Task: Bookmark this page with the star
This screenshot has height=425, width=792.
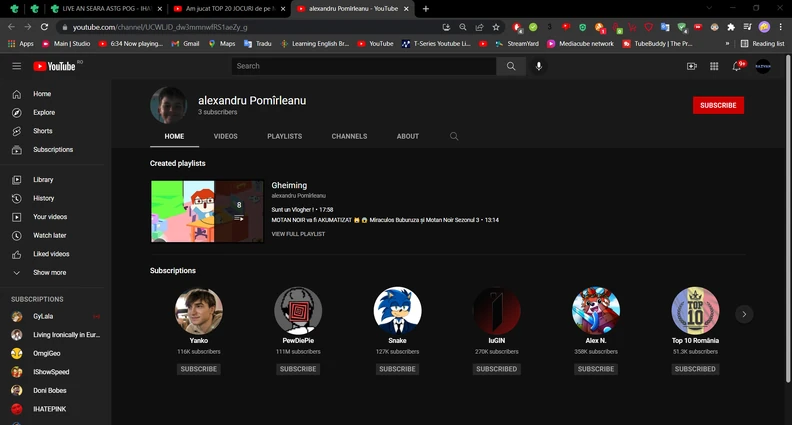Action: (x=496, y=27)
